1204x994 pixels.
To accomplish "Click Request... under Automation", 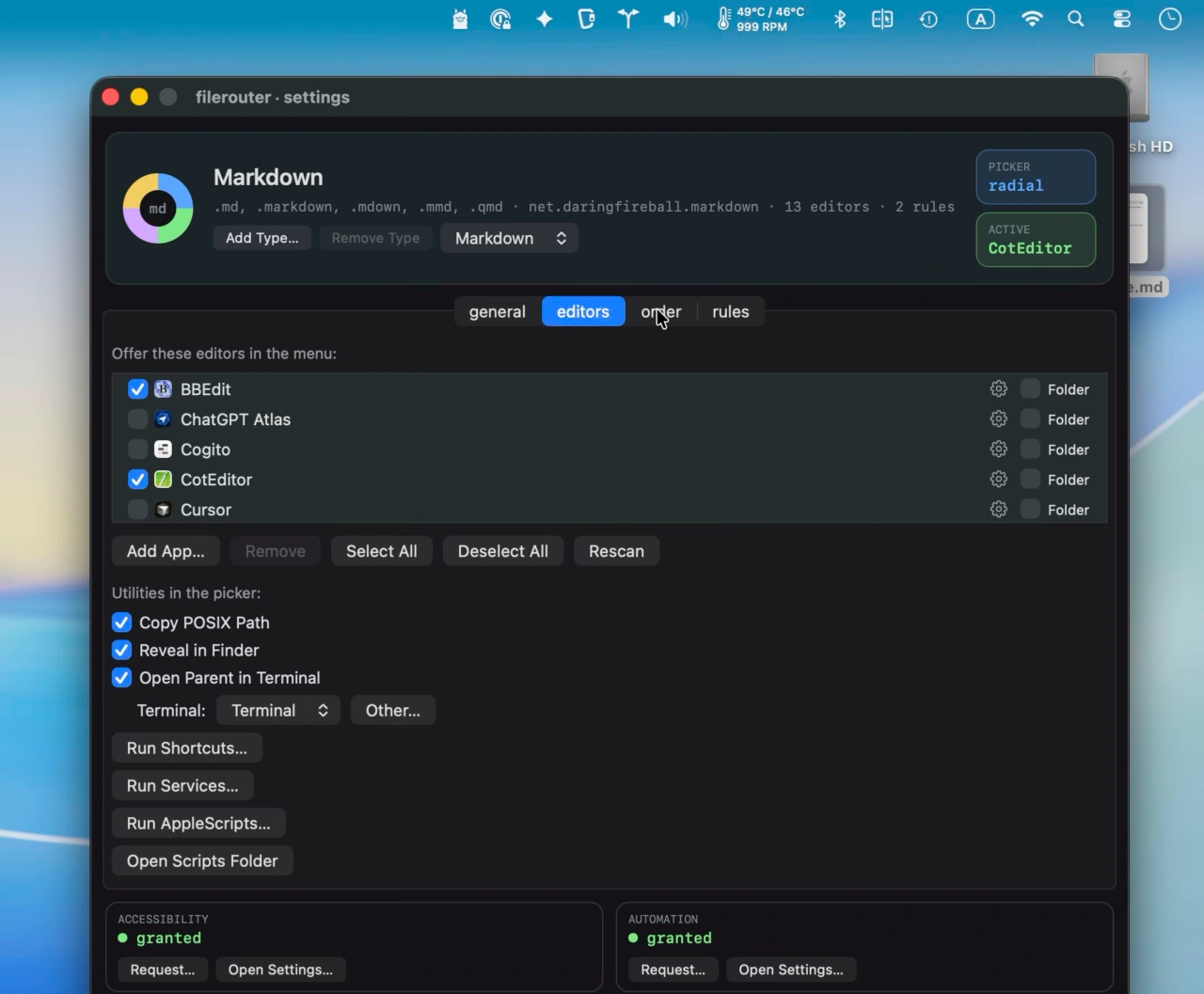I will pyautogui.click(x=673, y=970).
